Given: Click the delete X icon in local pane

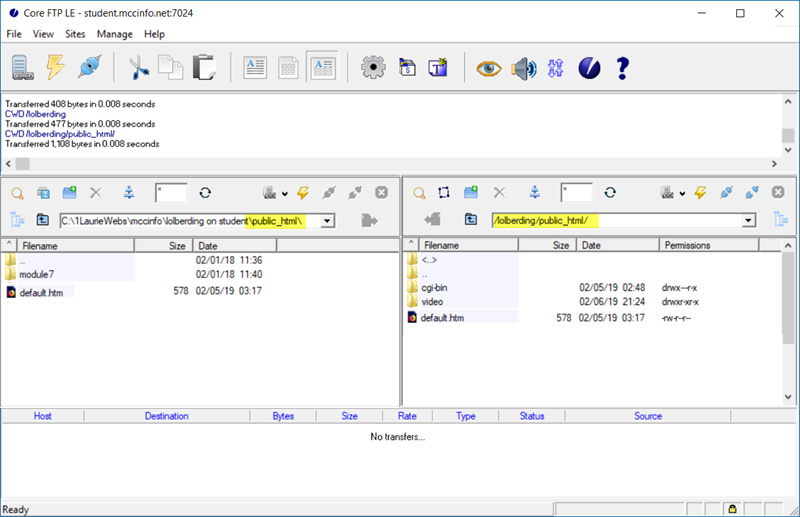Looking at the screenshot, I should [96, 192].
